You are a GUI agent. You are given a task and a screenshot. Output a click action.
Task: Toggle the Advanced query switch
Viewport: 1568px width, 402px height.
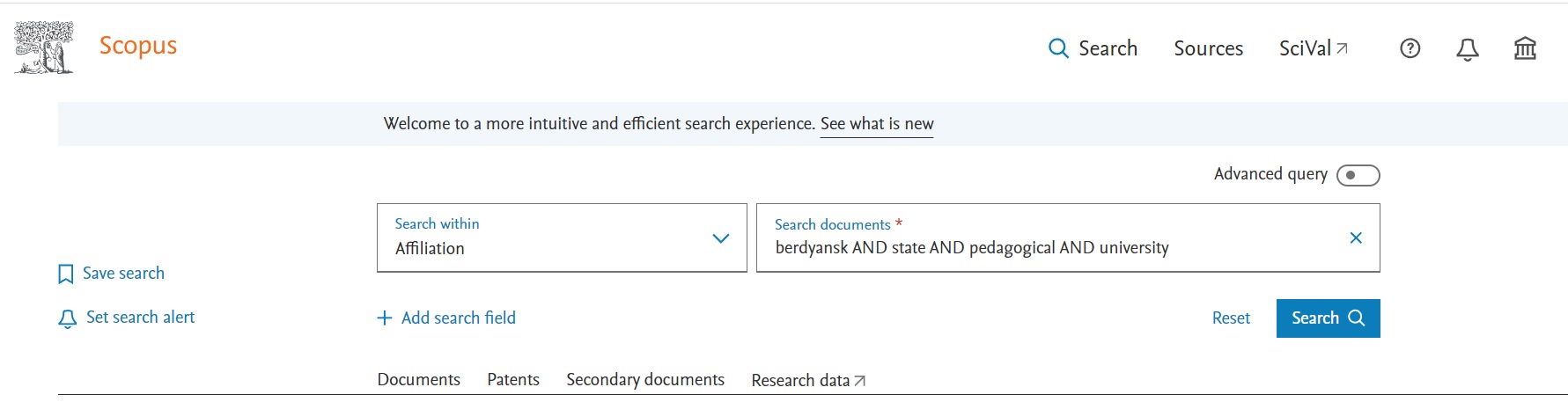point(1357,175)
